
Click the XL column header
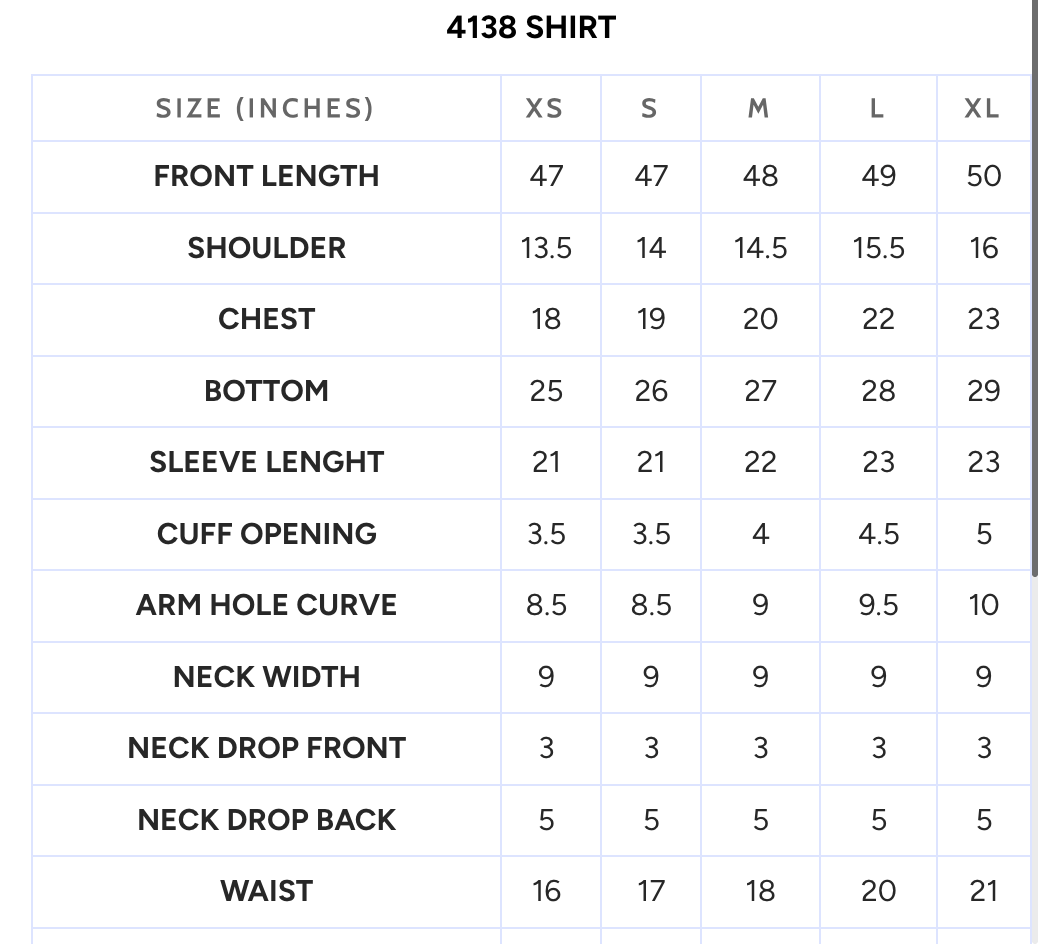981,108
